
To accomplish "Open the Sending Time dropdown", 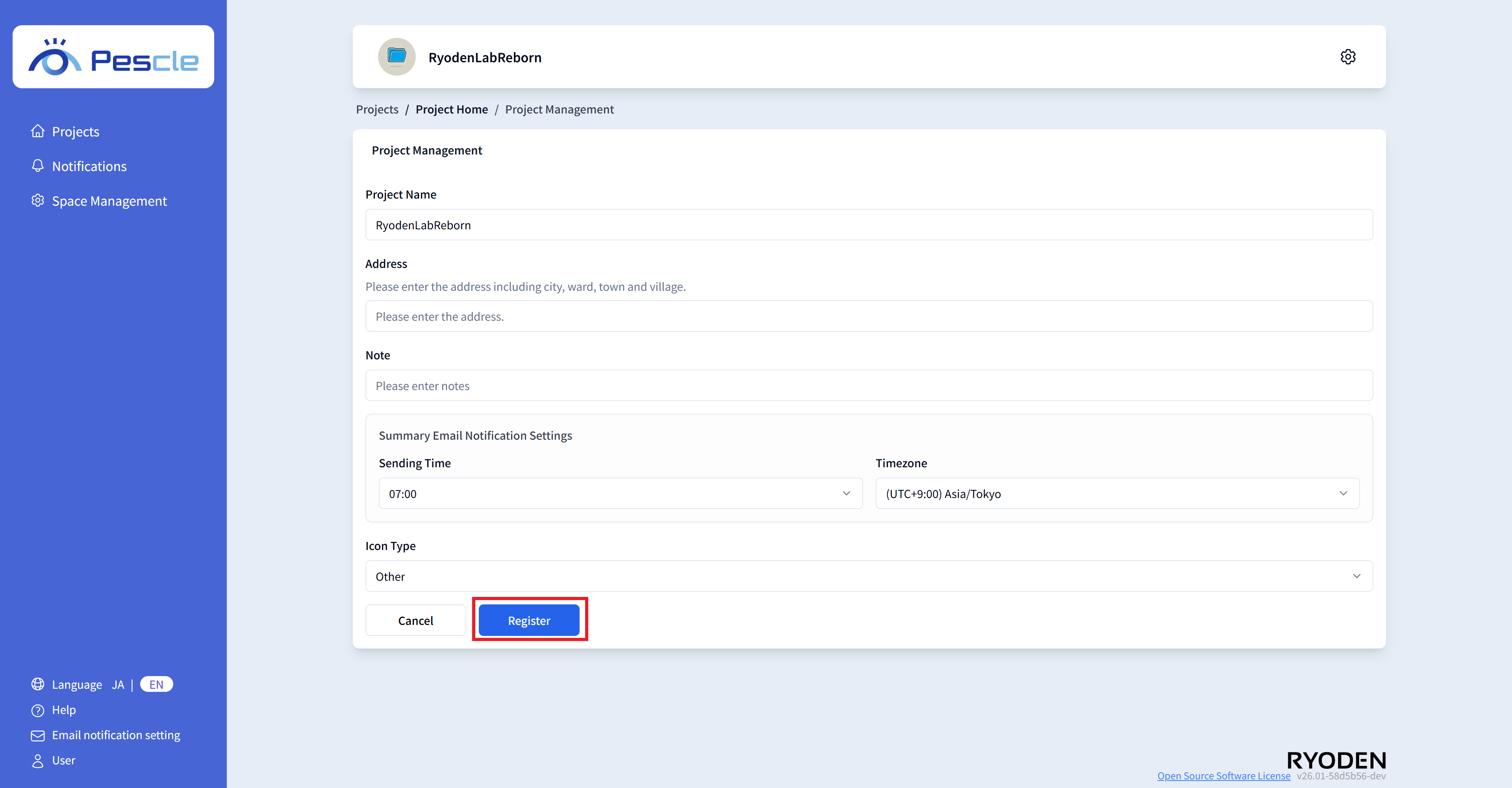I will coord(620,493).
